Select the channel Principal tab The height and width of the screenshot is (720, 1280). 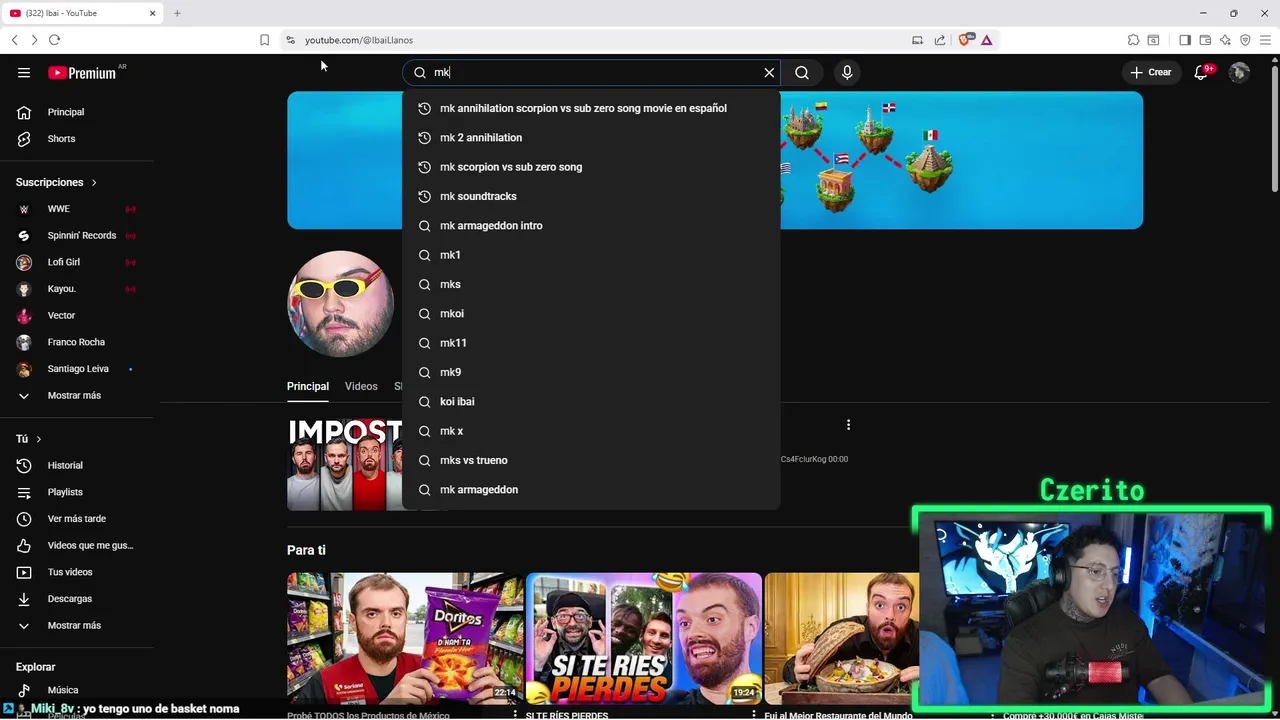(x=308, y=386)
